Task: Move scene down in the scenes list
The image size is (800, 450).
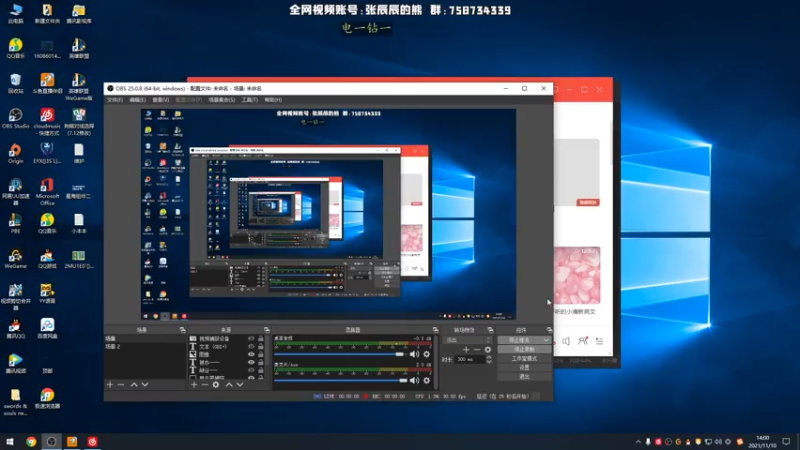Action: click(x=145, y=385)
